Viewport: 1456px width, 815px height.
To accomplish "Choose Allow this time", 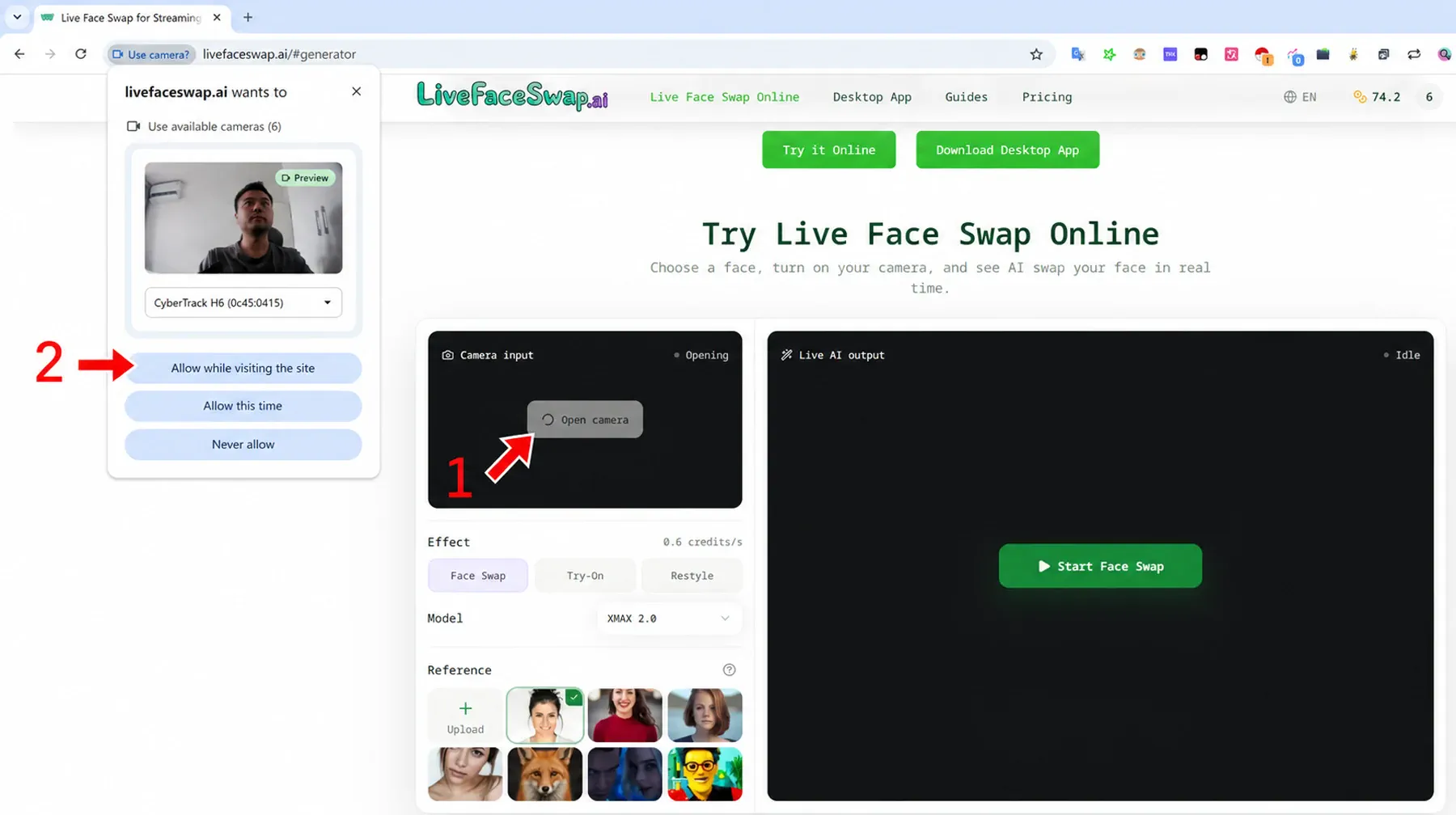I will [243, 406].
